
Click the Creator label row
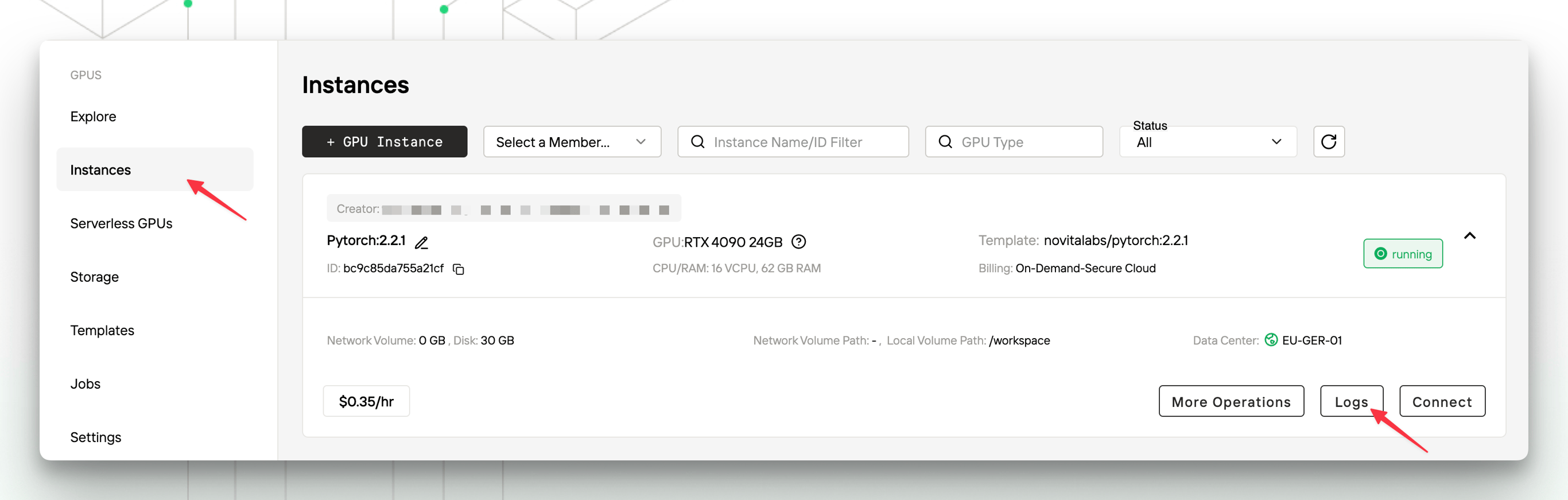pos(504,209)
